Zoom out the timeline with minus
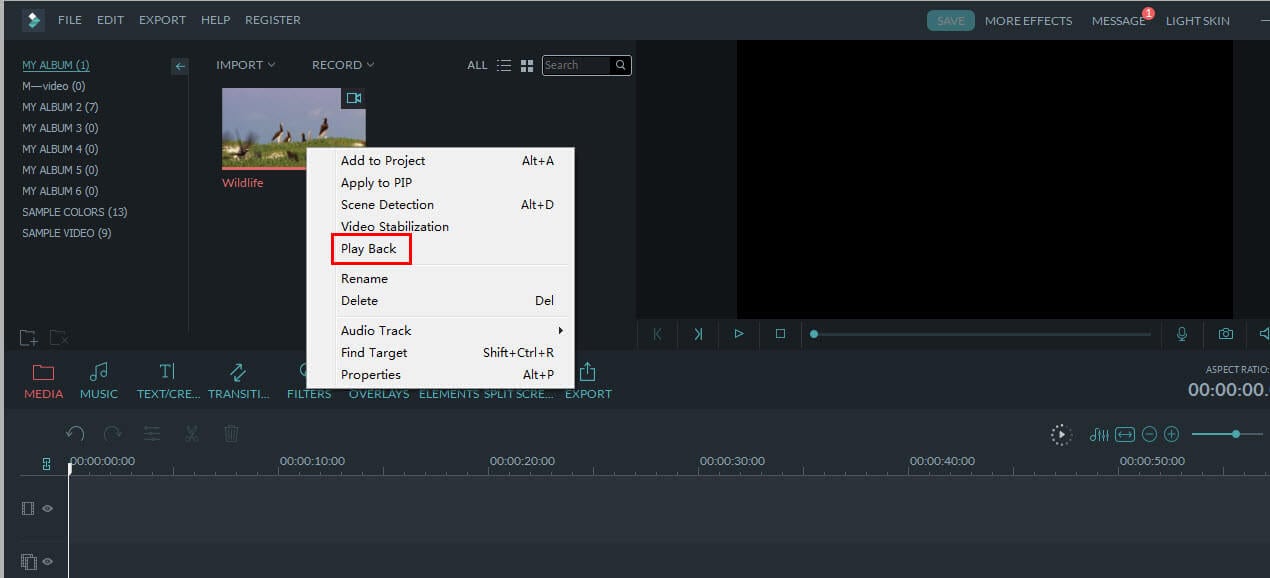The height and width of the screenshot is (578, 1270). 1150,435
